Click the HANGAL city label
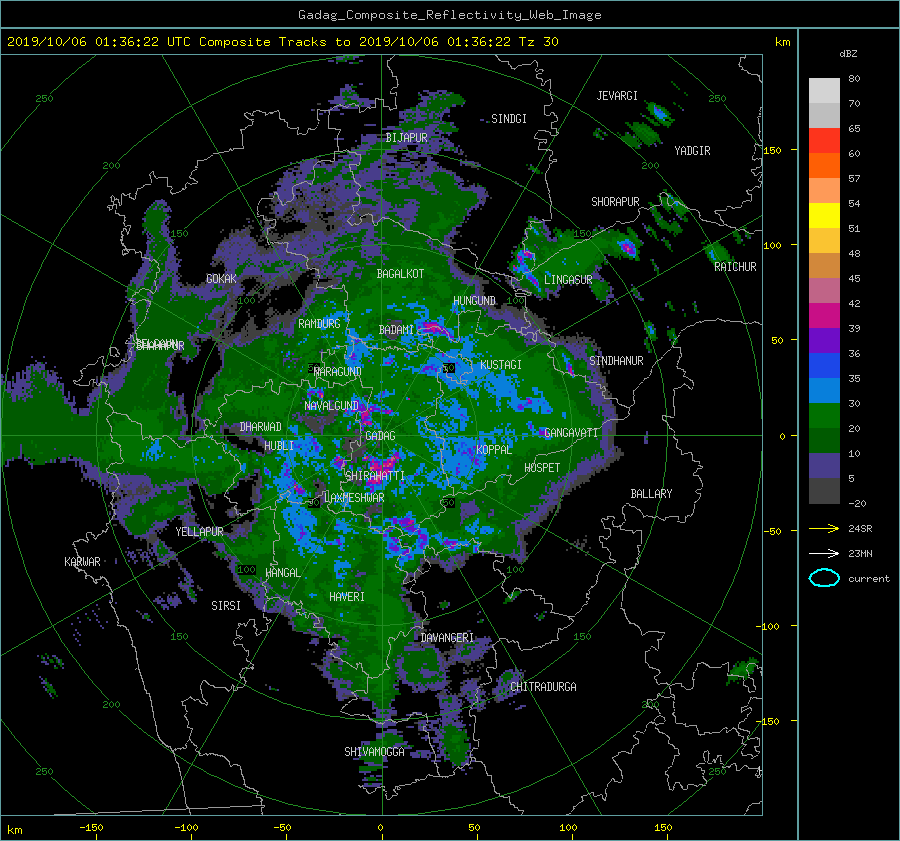 click(x=283, y=573)
